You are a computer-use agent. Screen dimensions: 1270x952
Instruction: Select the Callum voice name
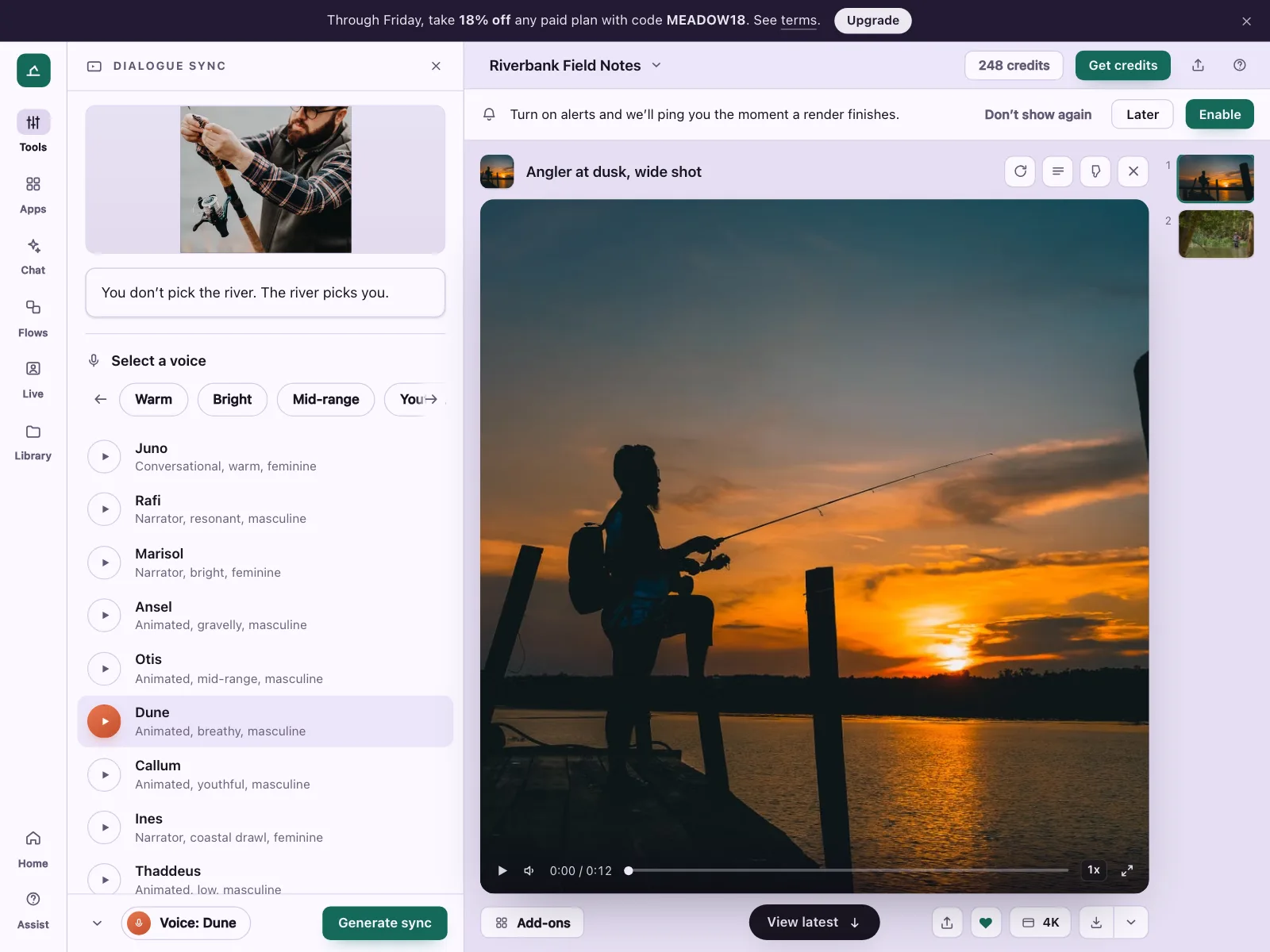click(x=157, y=766)
